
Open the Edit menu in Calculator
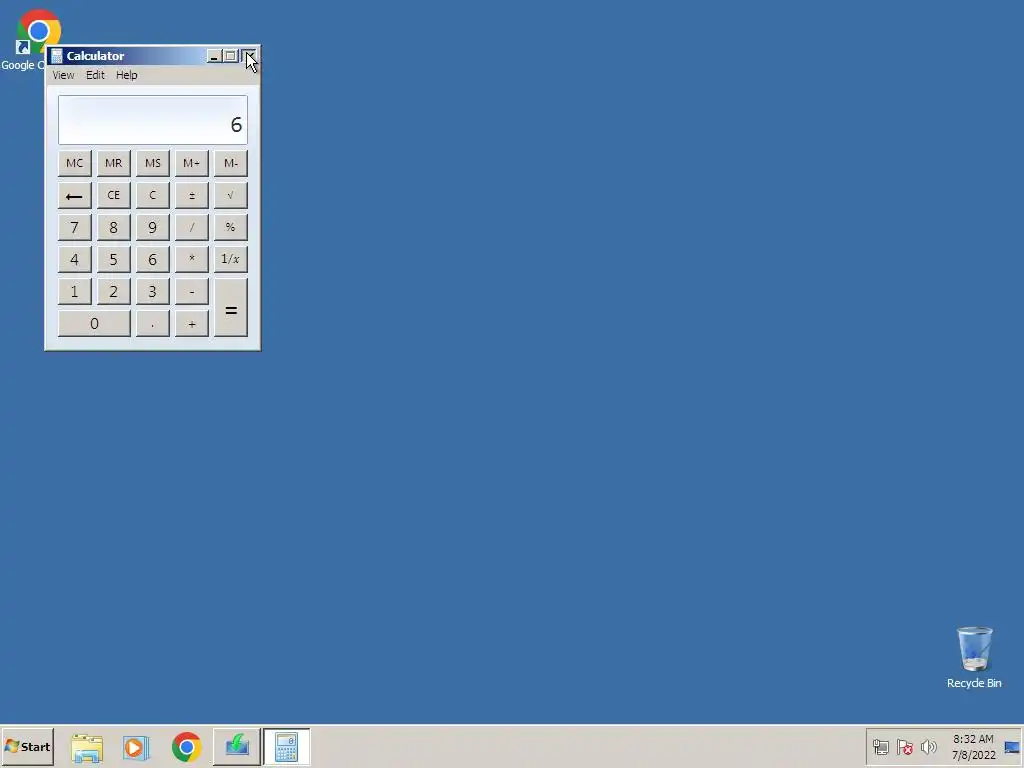click(95, 75)
